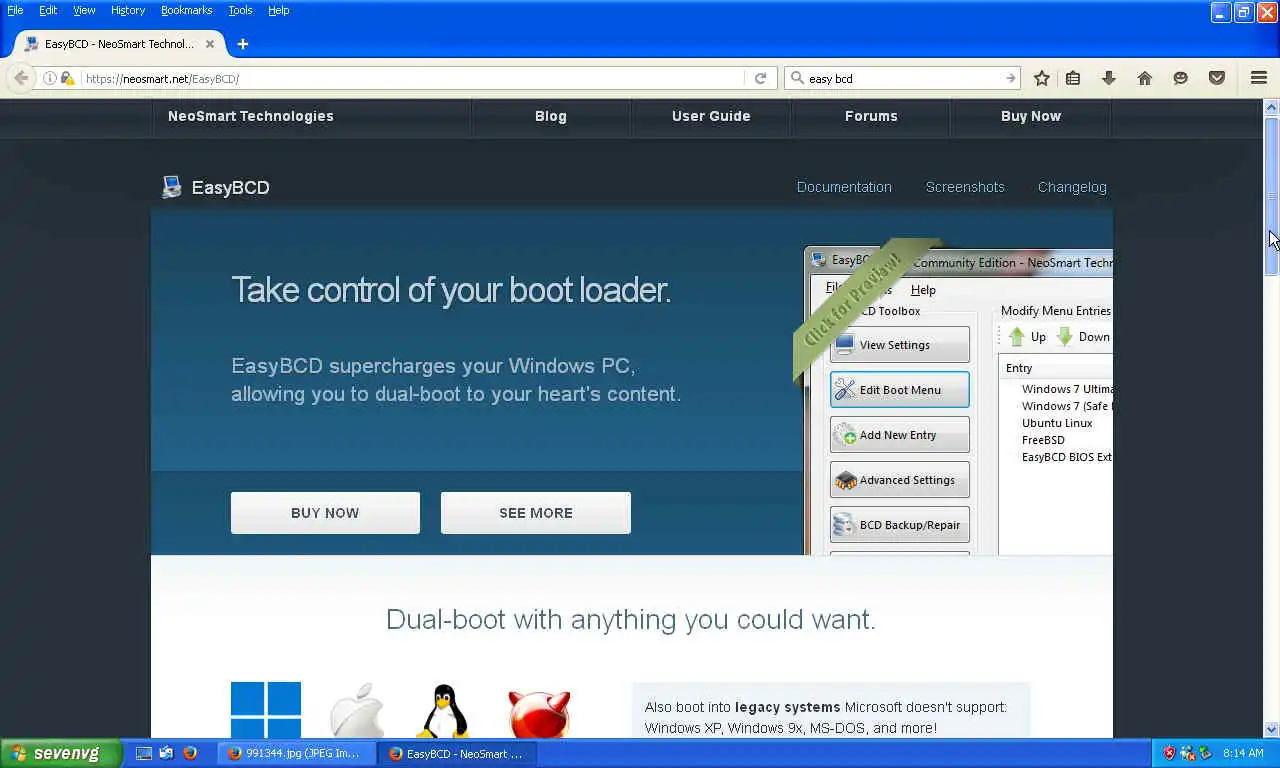Click the scrollbar down arrow
Image resolution: width=1280 pixels, height=768 pixels.
[1272, 730]
